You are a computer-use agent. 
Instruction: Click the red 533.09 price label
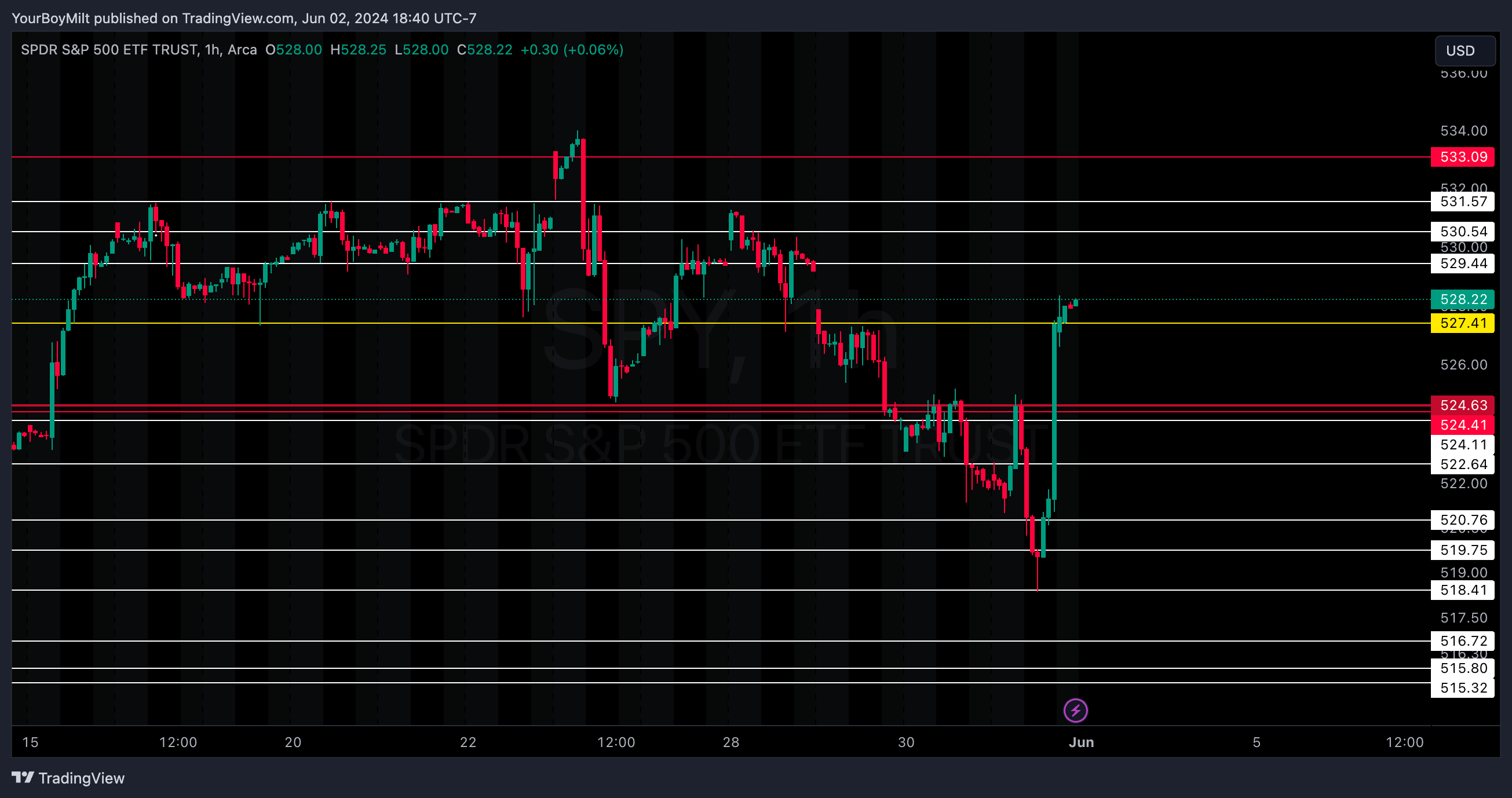coord(1463,157)
